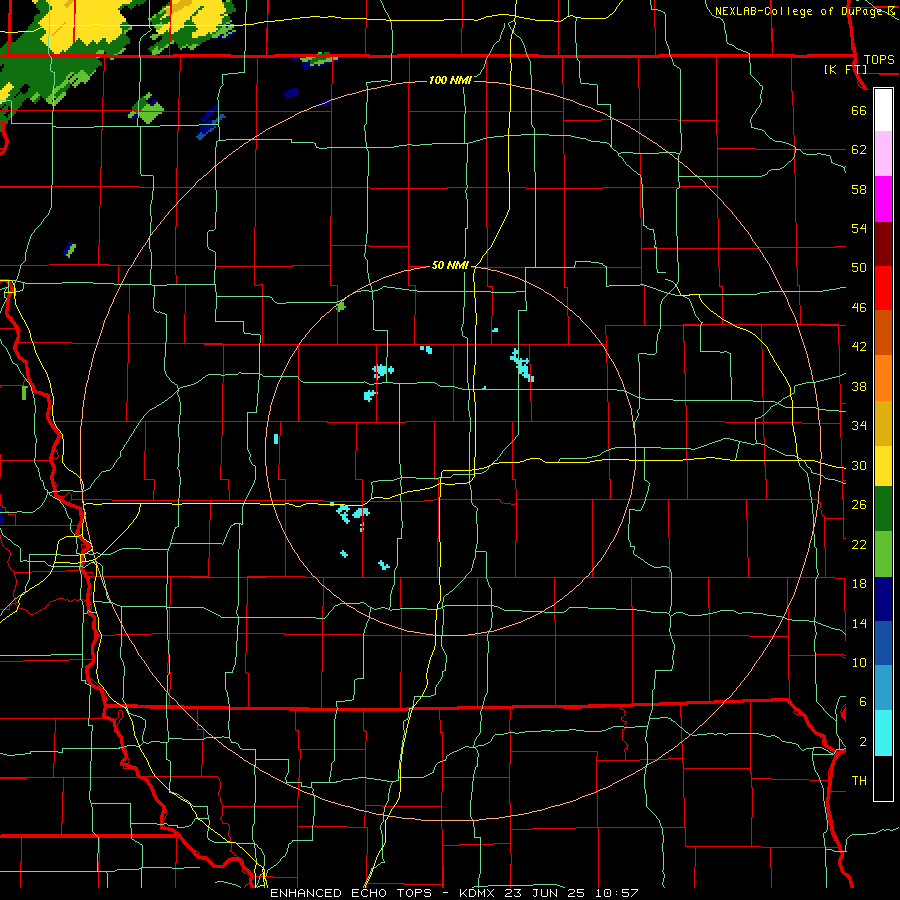900x900 pixels.
Task: Select the bright red legend swatch
Action: 883,288
